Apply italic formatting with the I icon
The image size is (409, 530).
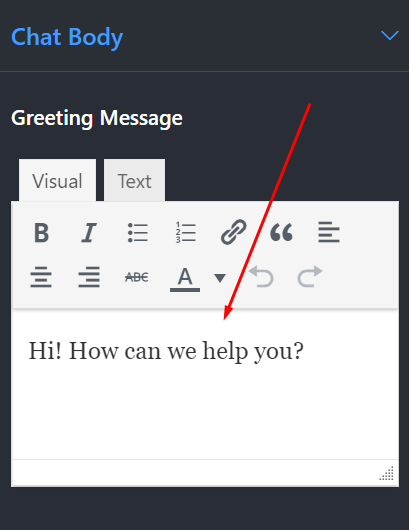(x=89, y=233)
